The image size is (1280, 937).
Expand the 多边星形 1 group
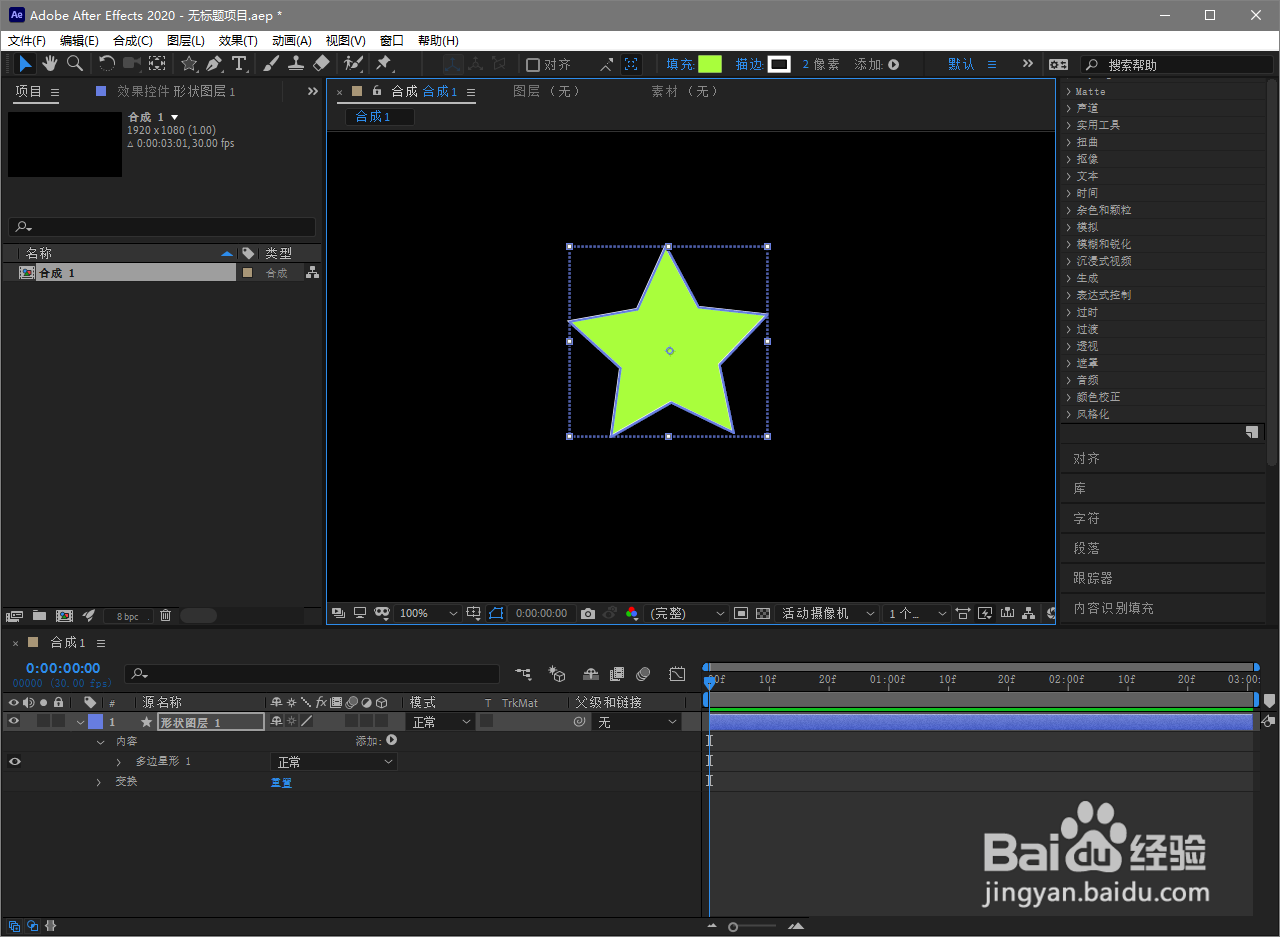point(118,762)
